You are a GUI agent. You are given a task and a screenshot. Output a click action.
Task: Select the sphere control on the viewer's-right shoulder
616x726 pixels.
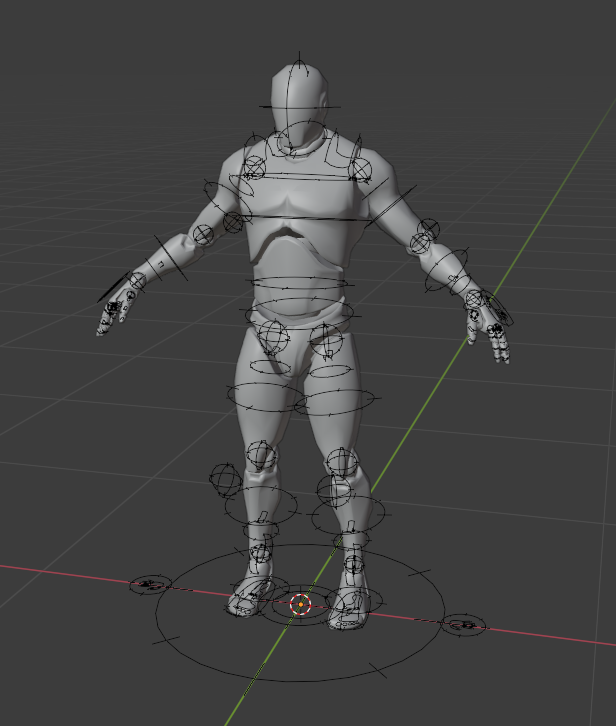click(x=361, y=169)
